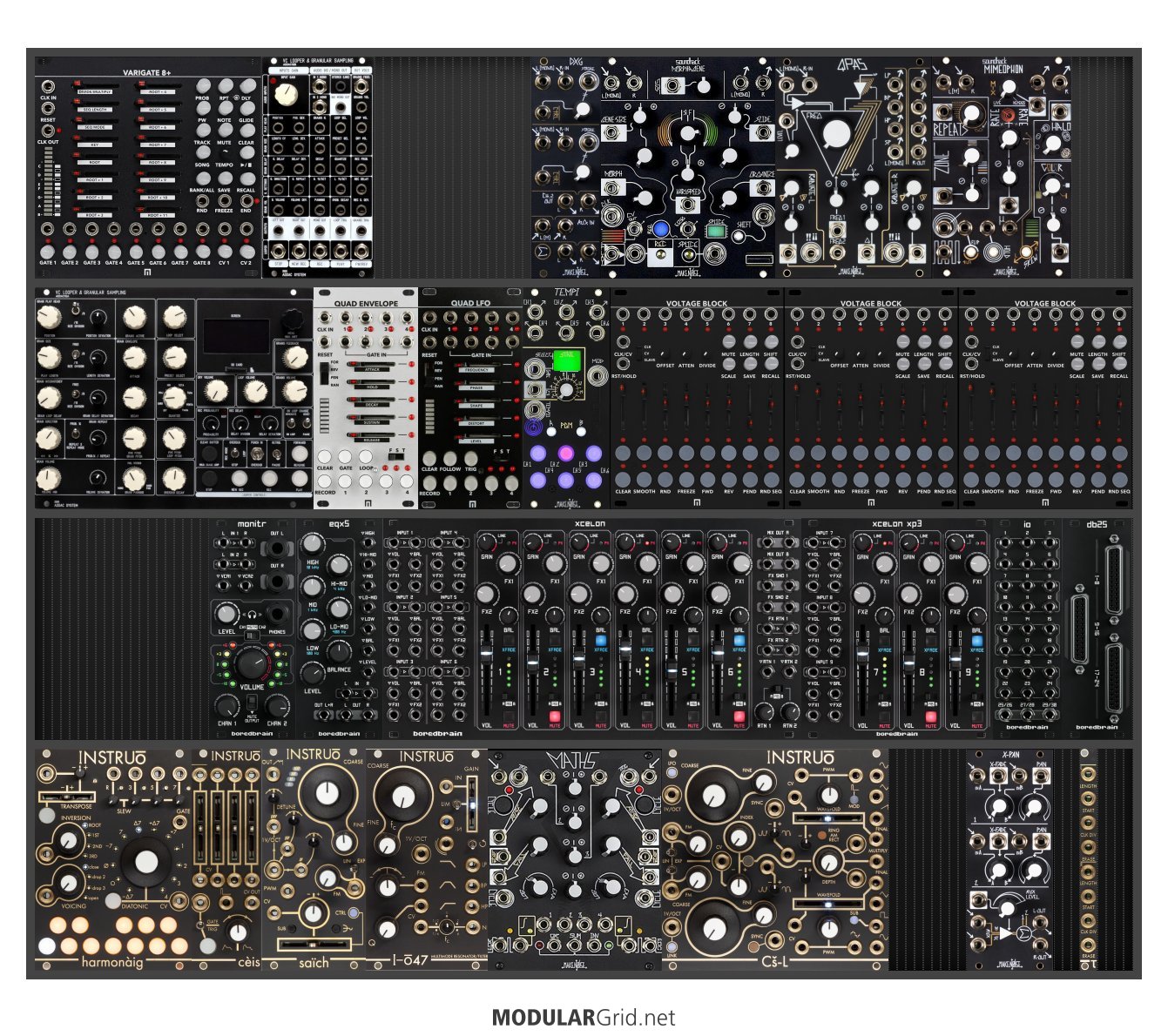Select the Maths module
The image size is (1168, 1036).
(575, 860)
